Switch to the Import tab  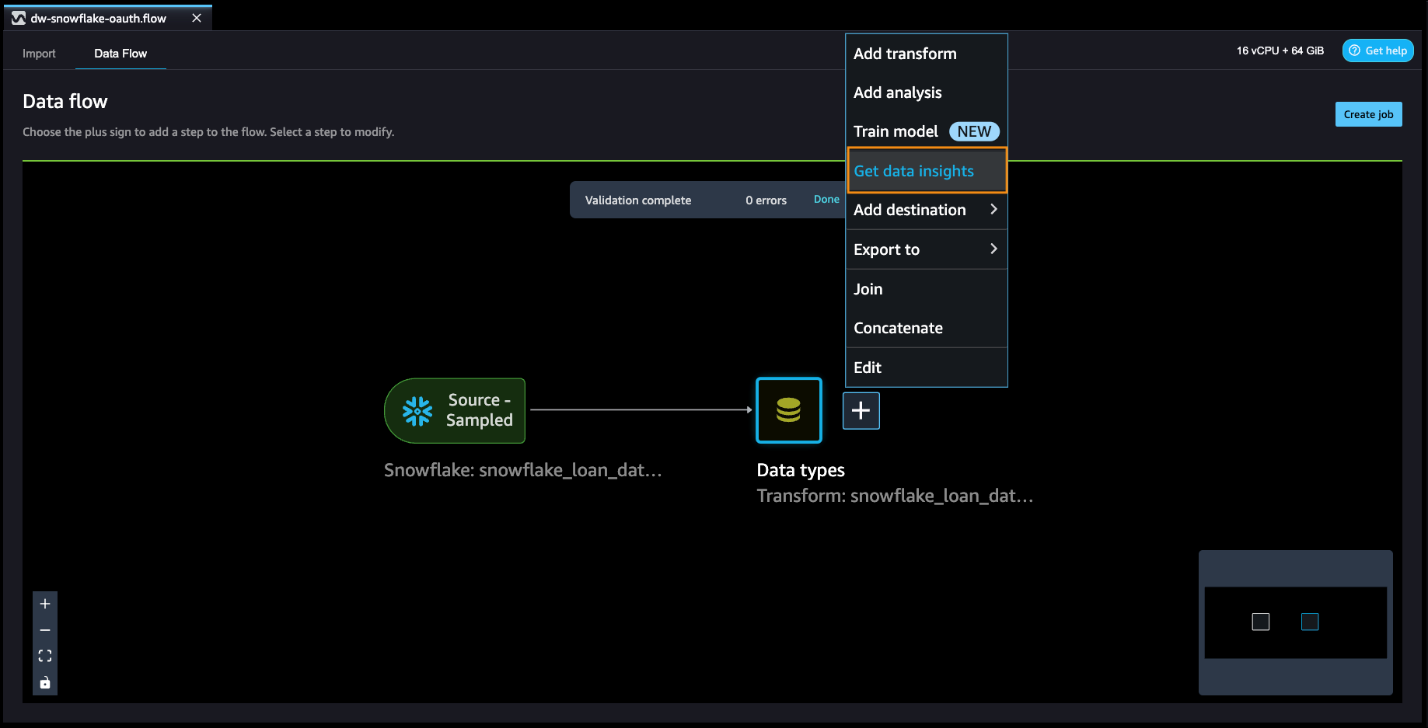click(x=39, y=53)
